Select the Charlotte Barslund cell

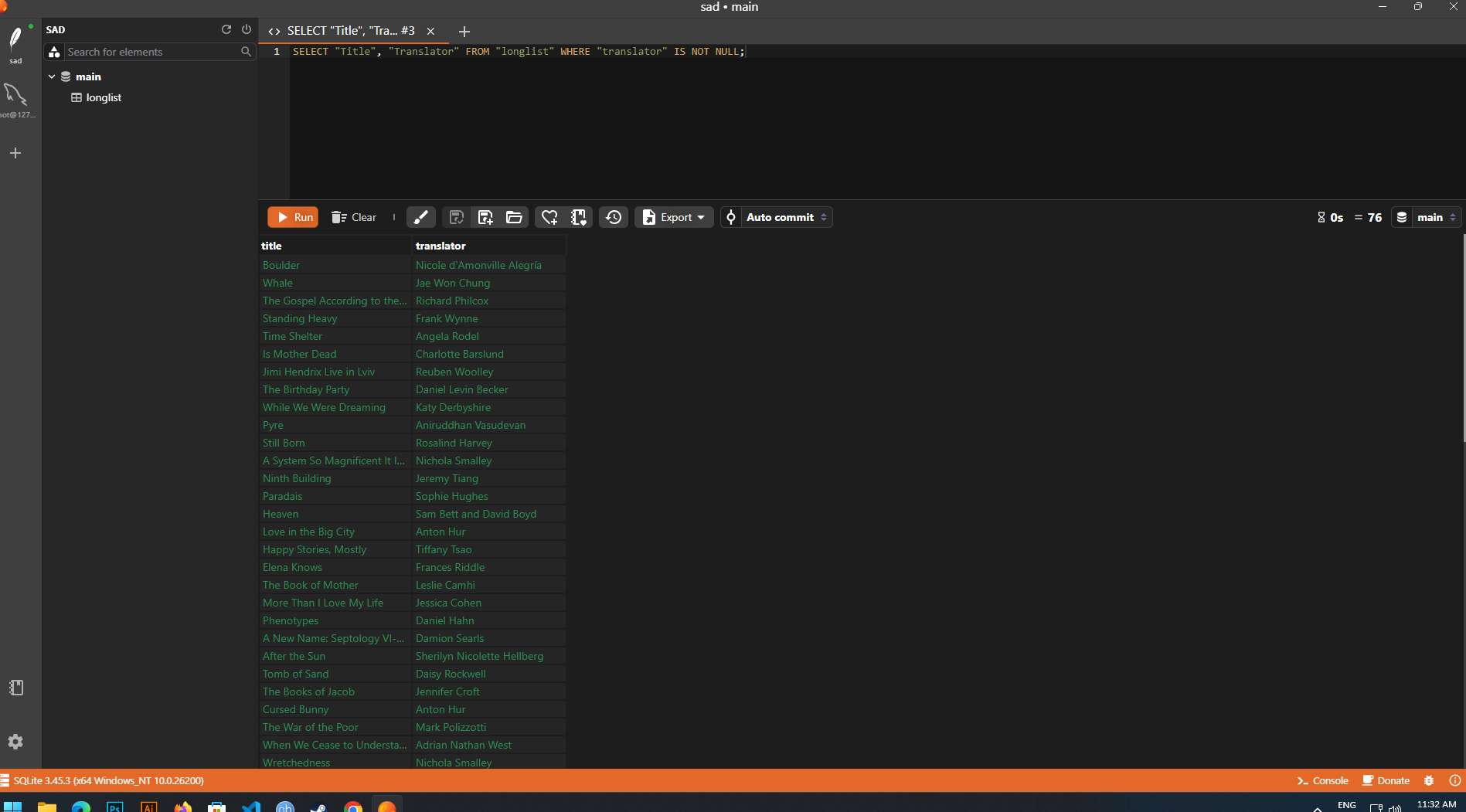coord(489,354)
